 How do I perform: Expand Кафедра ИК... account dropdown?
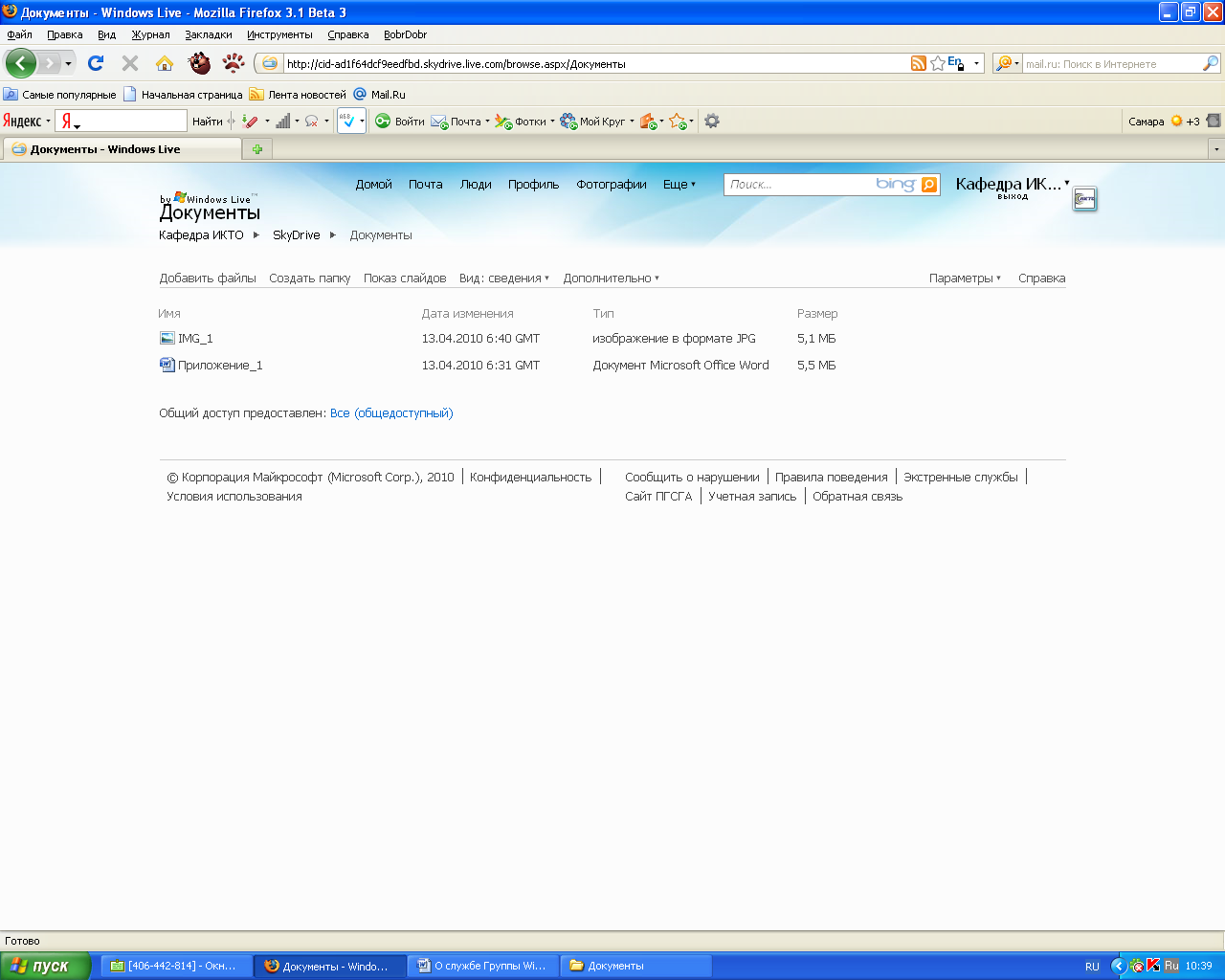coord(1067,182)
